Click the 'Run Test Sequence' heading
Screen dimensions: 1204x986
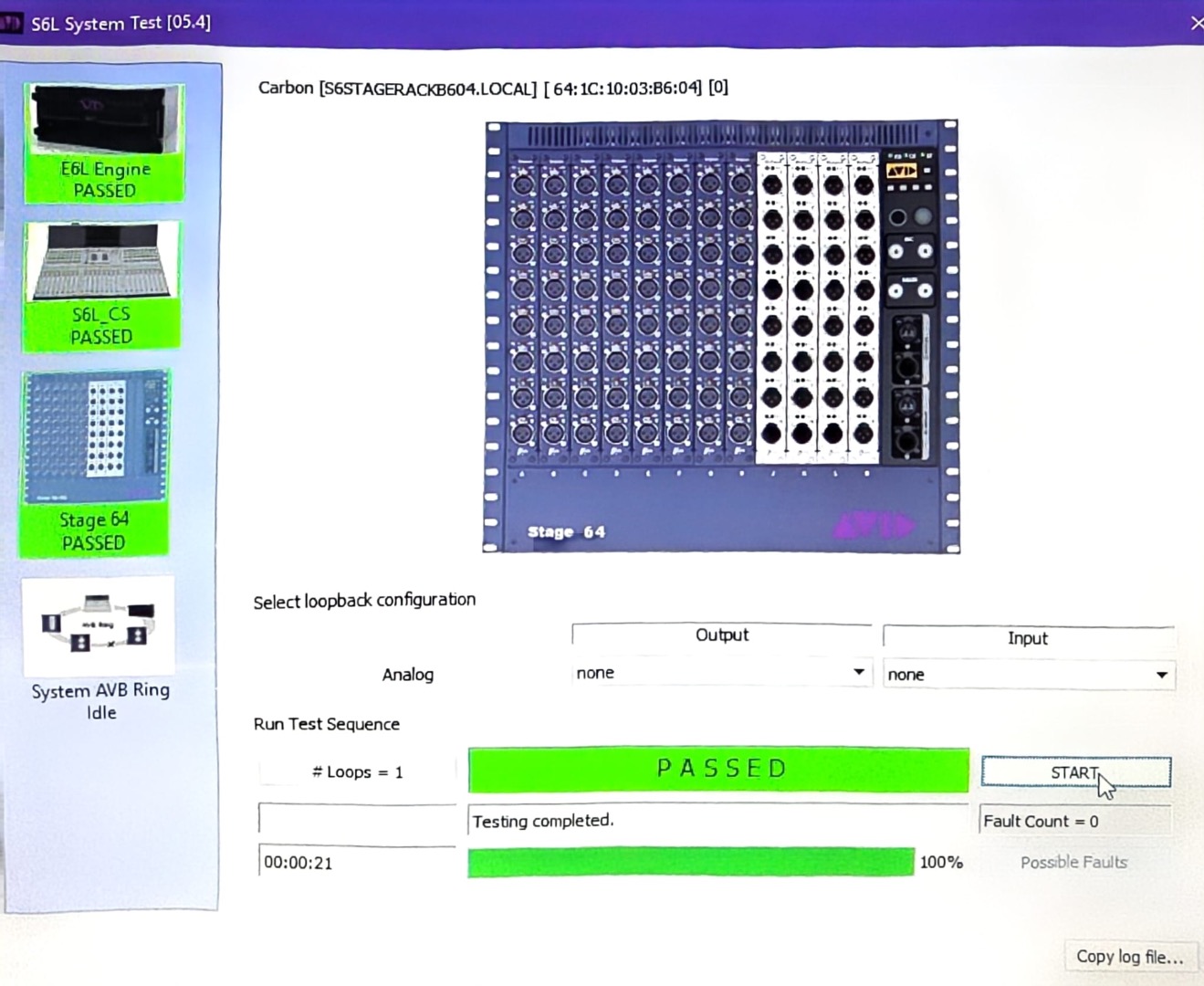(327, 724)
